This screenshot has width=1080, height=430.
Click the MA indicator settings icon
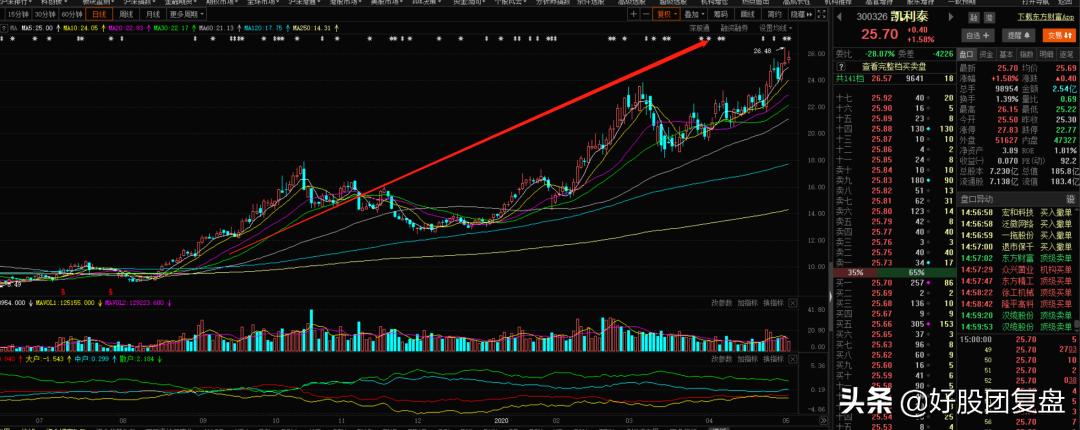[4, 28]
